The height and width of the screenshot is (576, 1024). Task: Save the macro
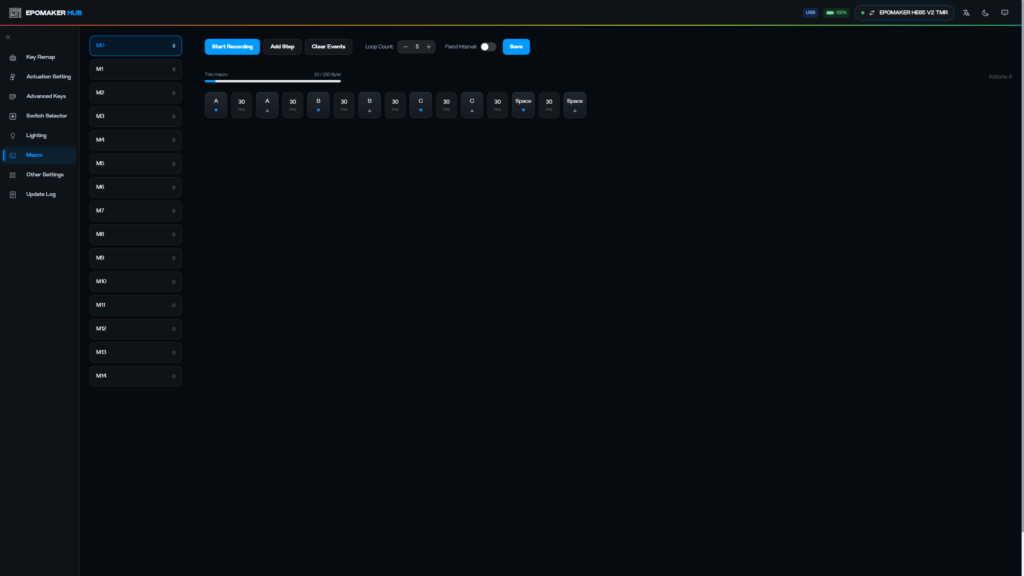click(x=516, y=46)
